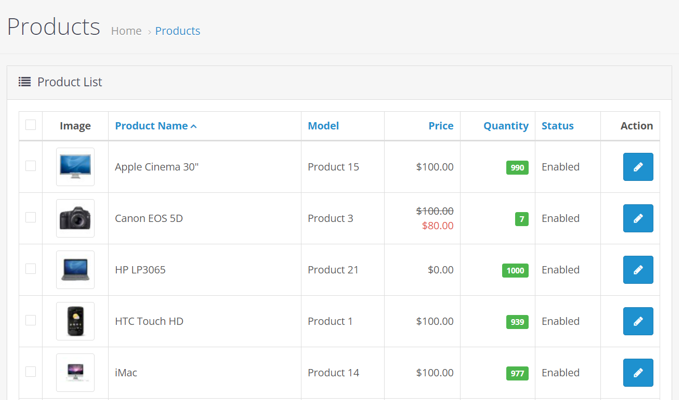Screen dimensions: 679x400
Task: Click the Apple Cinema 30" name text
Action: (156, 167)
